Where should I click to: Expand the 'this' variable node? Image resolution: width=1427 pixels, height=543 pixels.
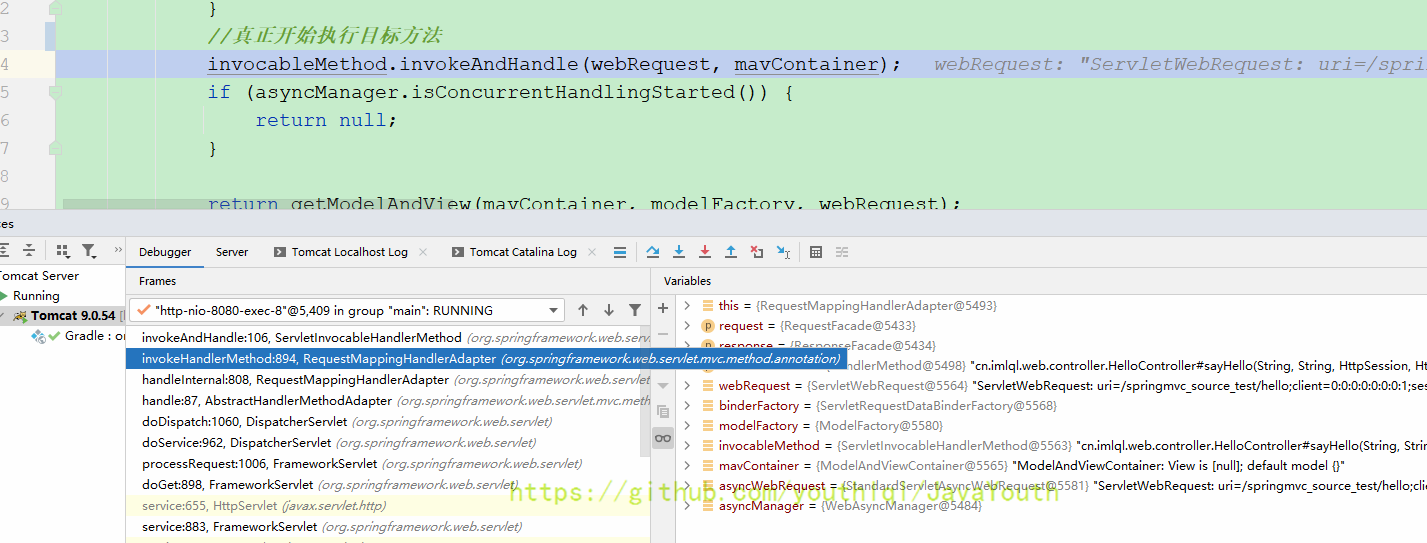pyautogui.click(x=688, y=306)
